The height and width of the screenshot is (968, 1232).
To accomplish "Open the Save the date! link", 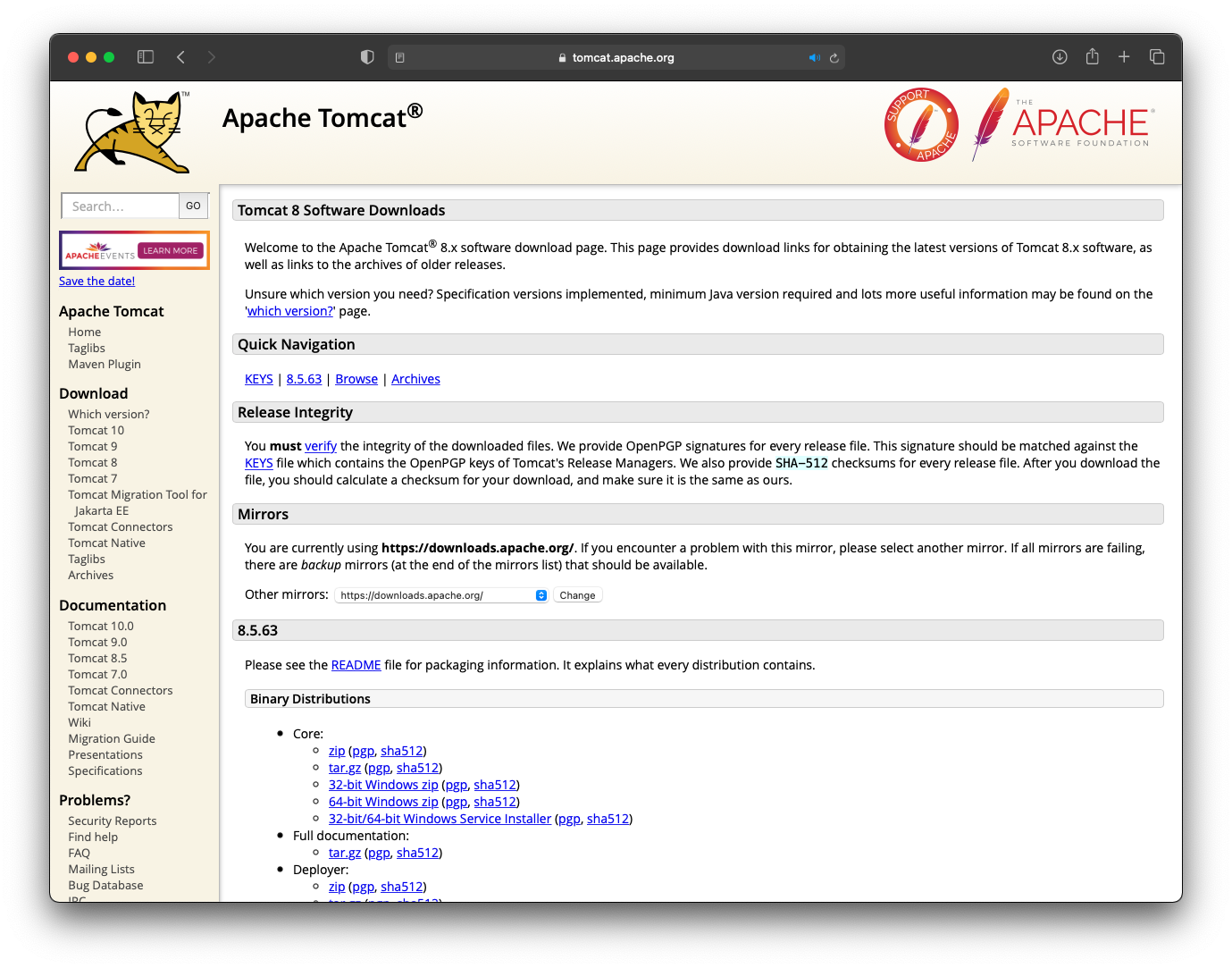I will pyautogui.click(x=96, y=281).
